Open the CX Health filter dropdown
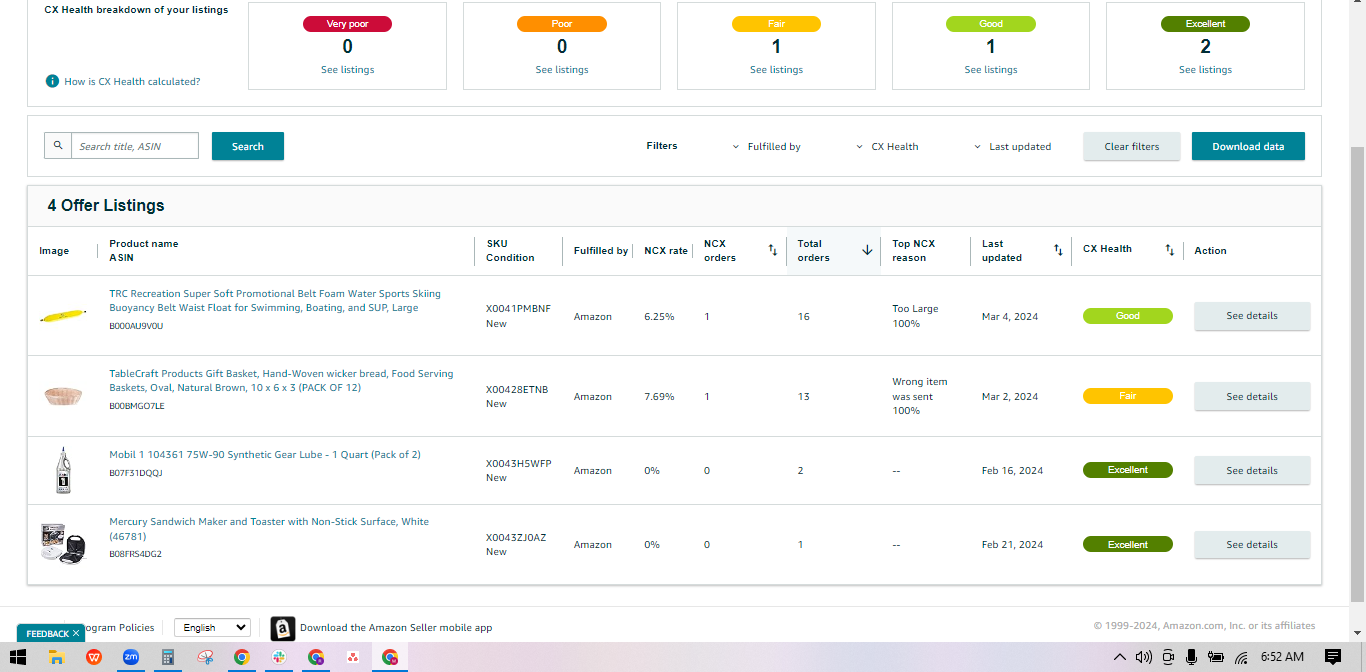Image resolution: width=1366 pixels, height=672 pixels. [x=887, y=146]
